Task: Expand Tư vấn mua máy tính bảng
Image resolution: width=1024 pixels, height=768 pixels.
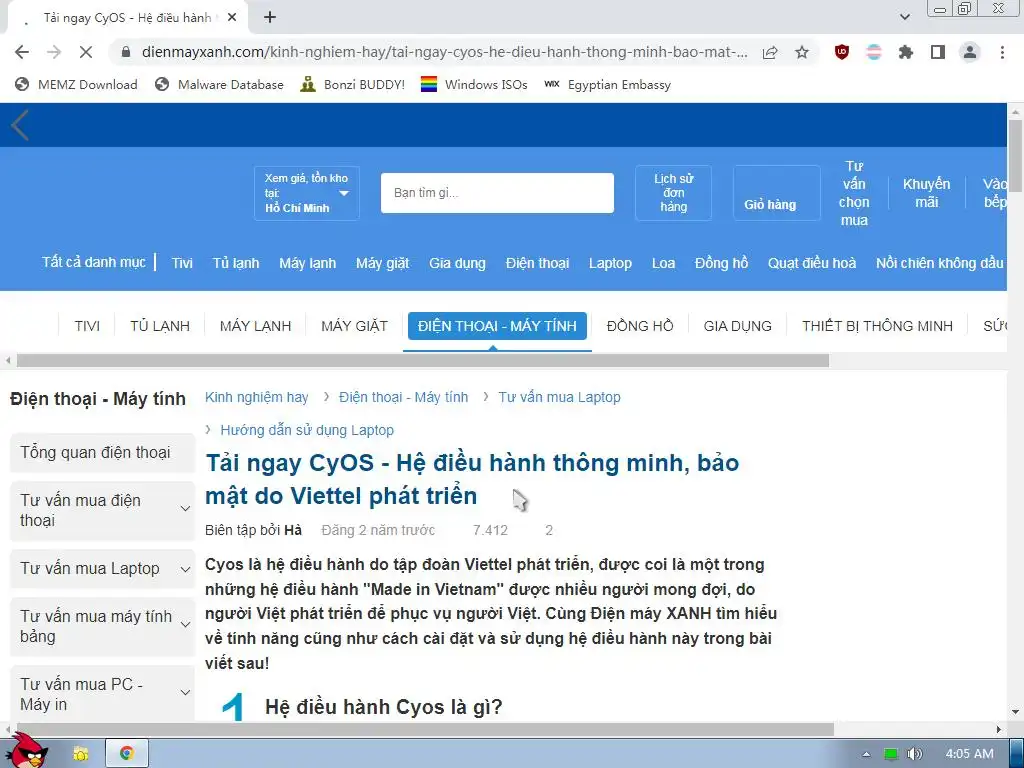Action: coord(103,626)
